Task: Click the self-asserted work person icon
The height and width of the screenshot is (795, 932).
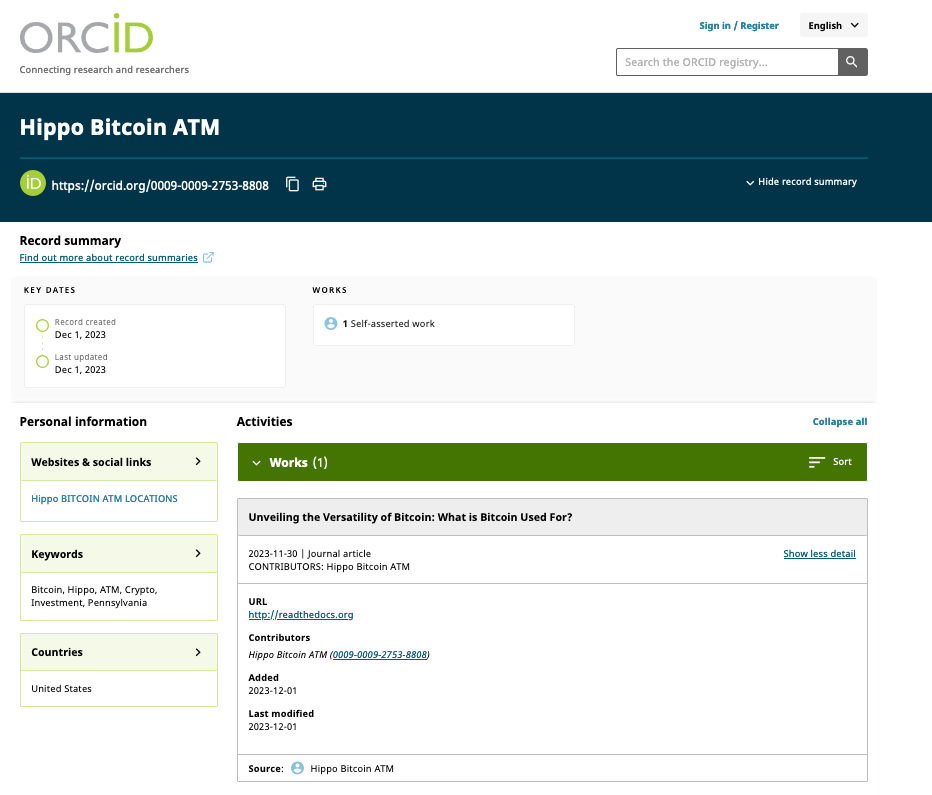Action: (331, 323)
